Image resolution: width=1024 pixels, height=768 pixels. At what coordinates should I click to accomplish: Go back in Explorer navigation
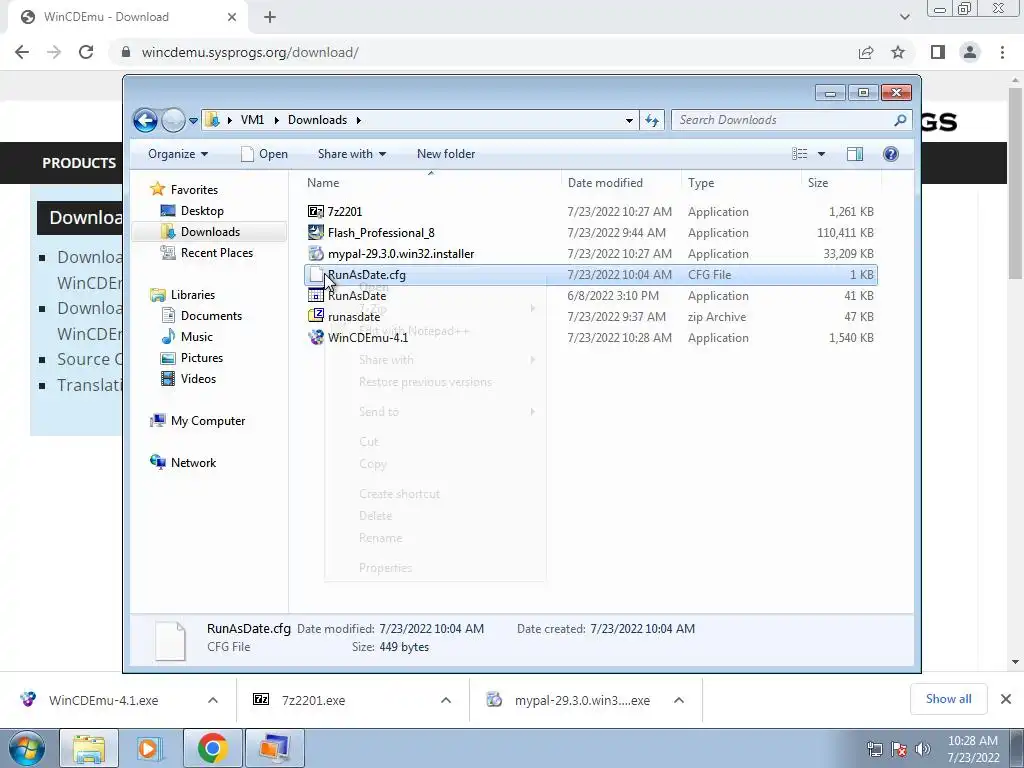coord(145,120)
